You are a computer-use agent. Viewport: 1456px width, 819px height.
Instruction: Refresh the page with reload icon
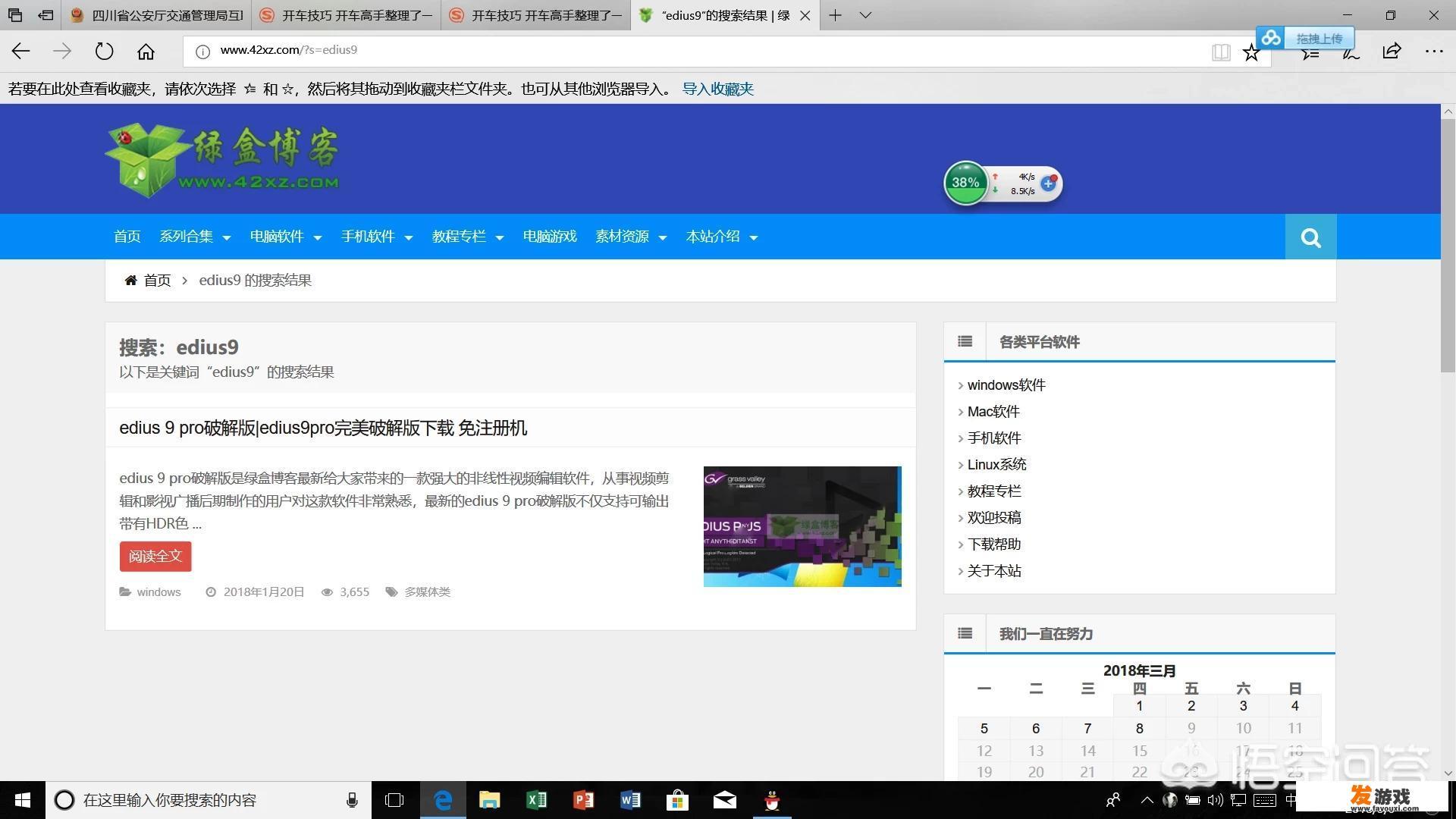pyautogui.click(x=104, y=51)
